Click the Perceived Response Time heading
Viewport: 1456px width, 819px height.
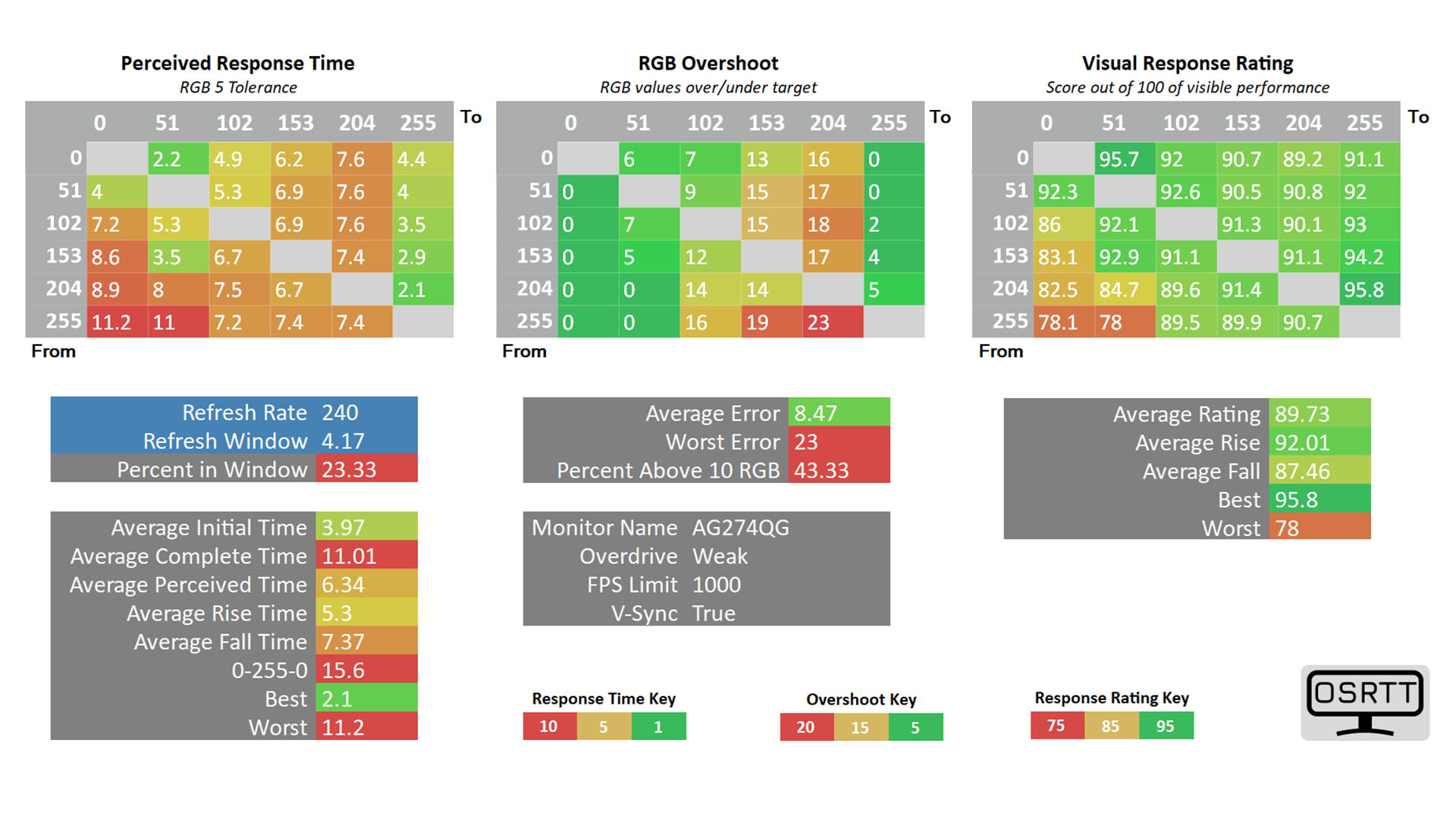[x=237, y=63]
